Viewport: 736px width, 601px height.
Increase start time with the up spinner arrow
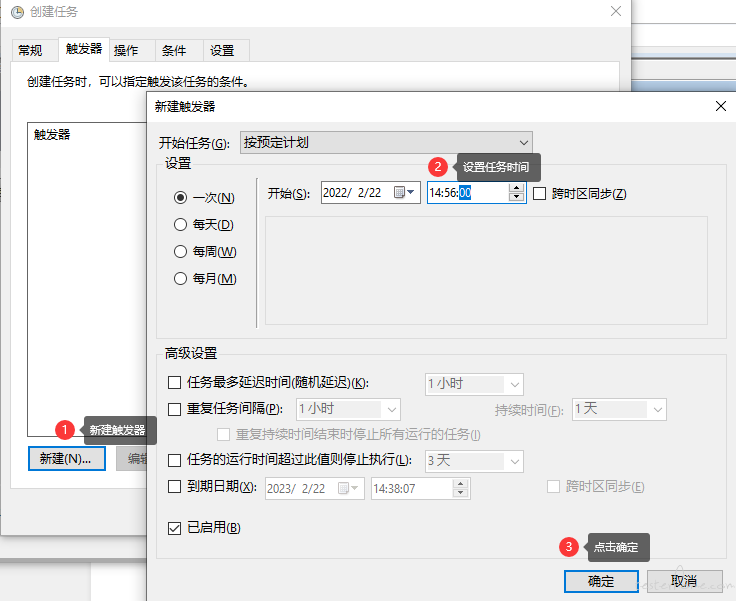516,188
